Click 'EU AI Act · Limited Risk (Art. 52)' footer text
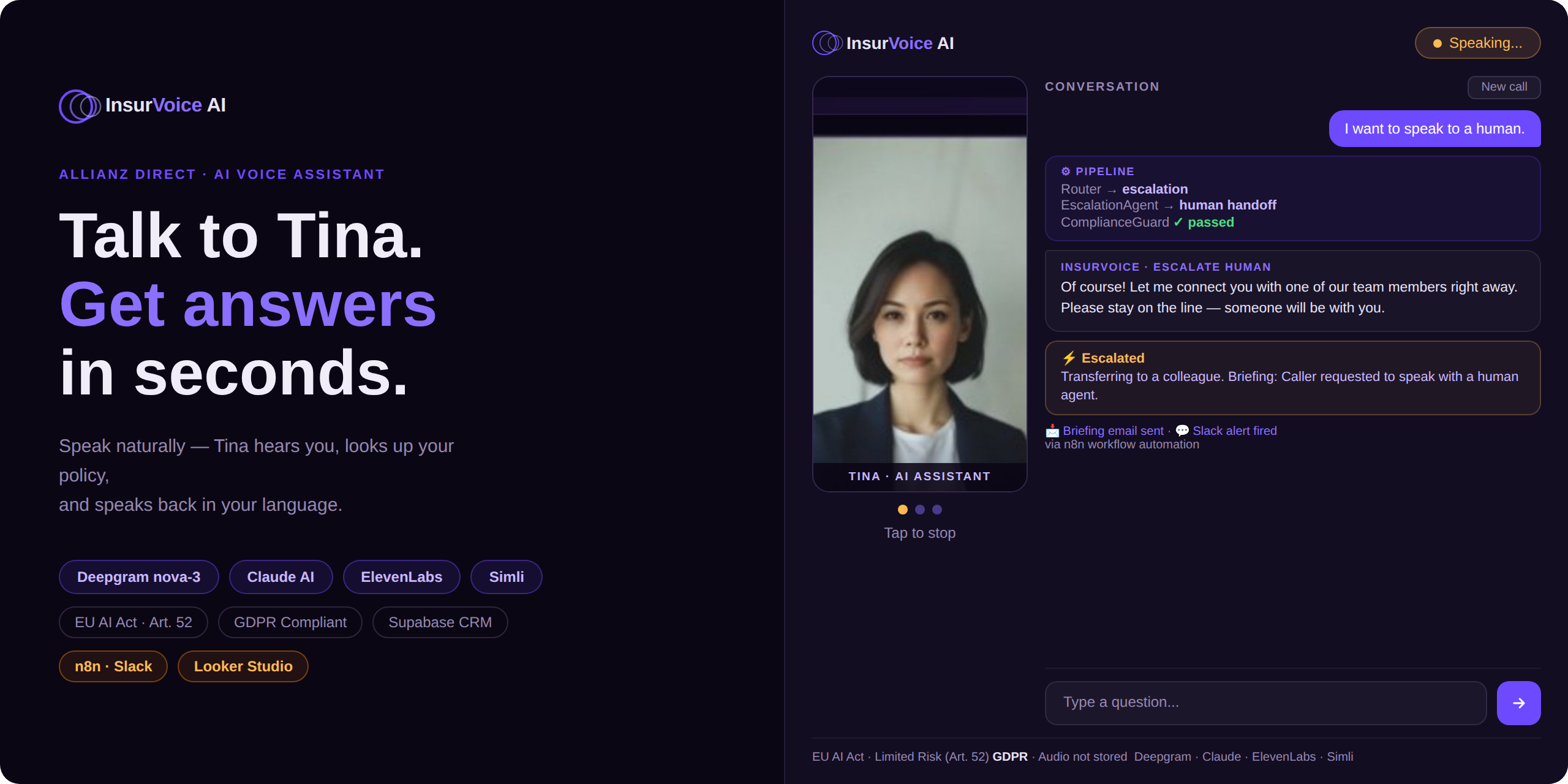This screenshot has width=1568, height=784. click(x=900, y=756)
